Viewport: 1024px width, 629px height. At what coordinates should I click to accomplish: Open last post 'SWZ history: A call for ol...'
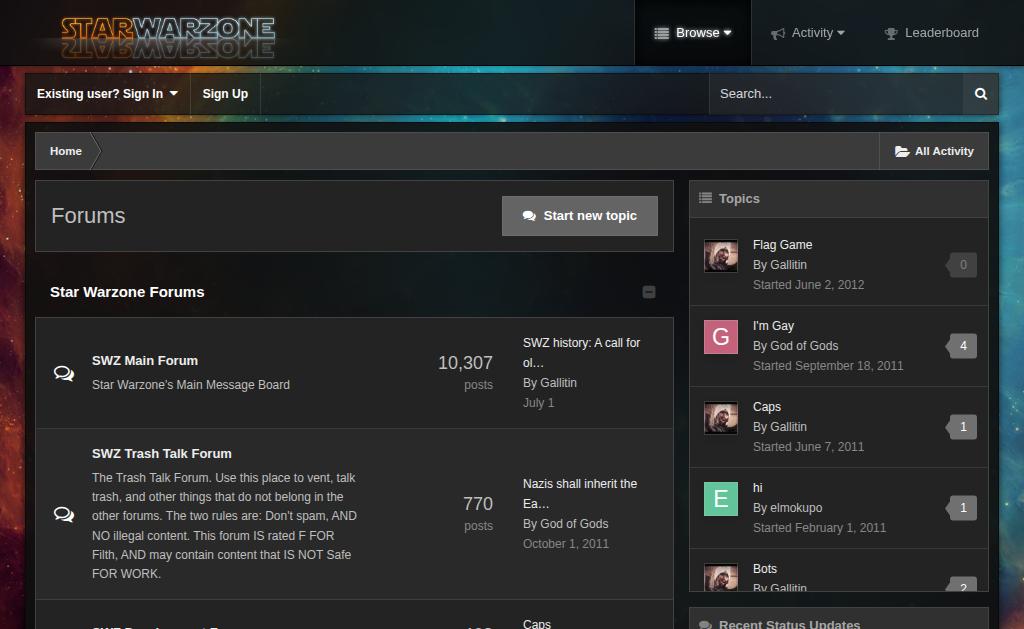tap(581, 353)
